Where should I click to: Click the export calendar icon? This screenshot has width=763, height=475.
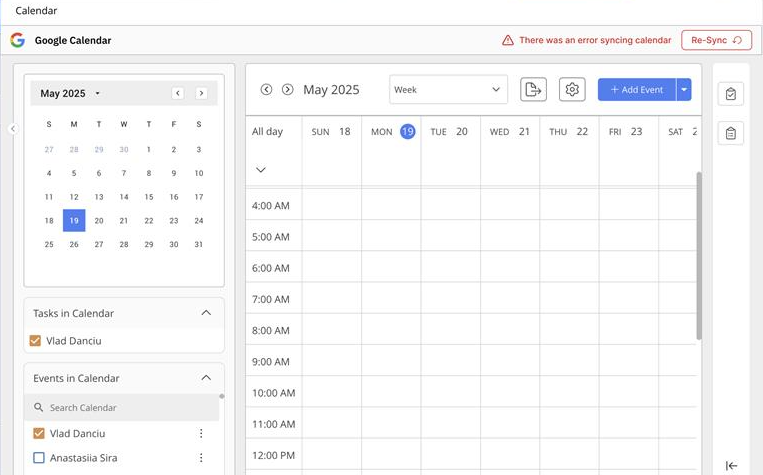[x=533, y=90]
